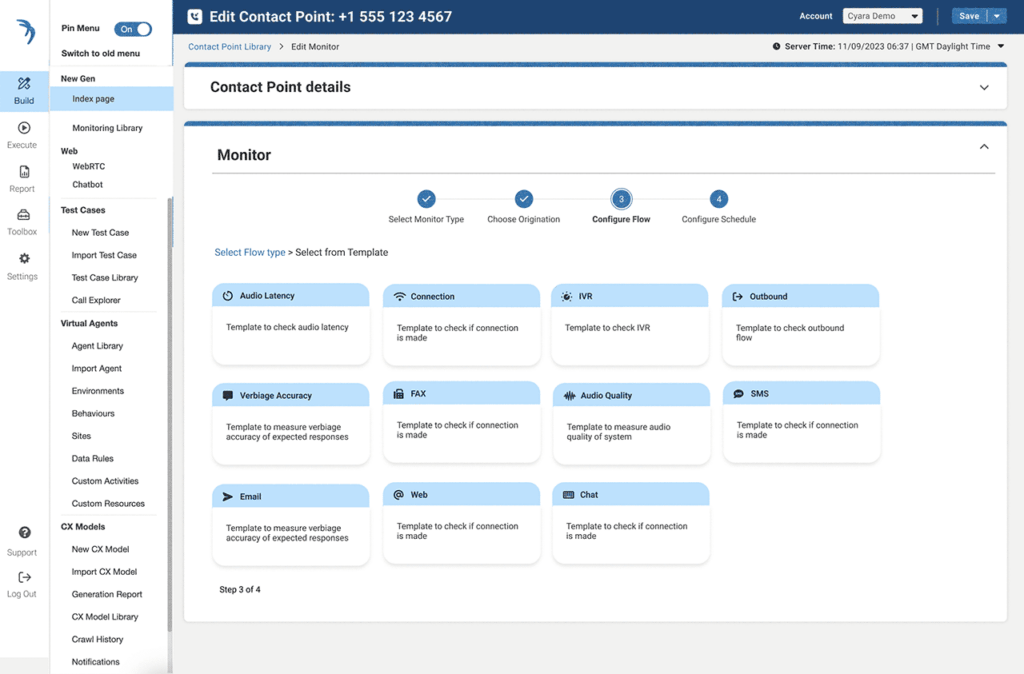The width and height of the screenshot is (1024, 674).
Task: Open Environments menu item
Action: (x=97, y=391)
